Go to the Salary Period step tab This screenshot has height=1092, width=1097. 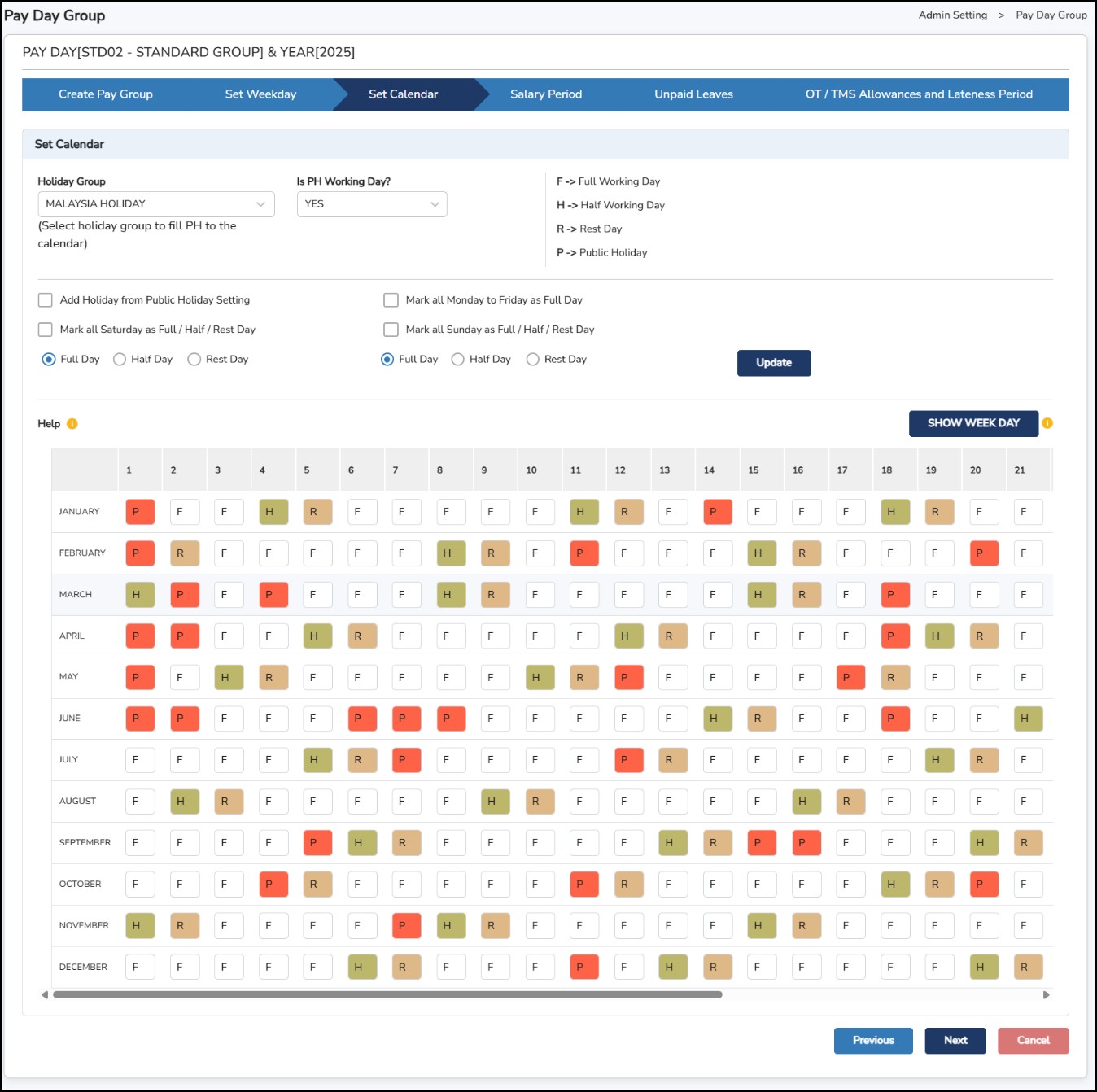(545, 94)
